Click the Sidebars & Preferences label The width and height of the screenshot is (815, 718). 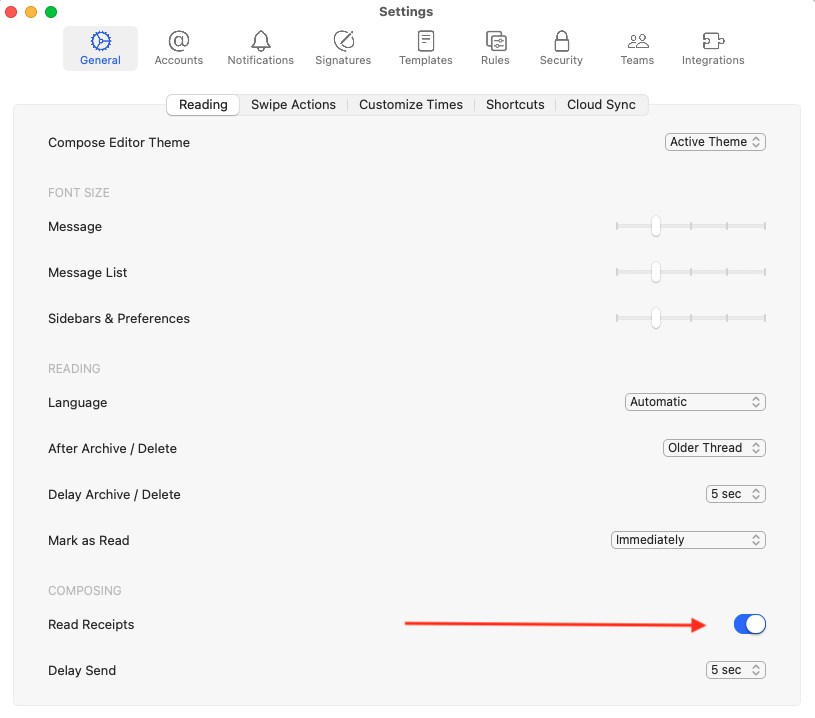119,318
